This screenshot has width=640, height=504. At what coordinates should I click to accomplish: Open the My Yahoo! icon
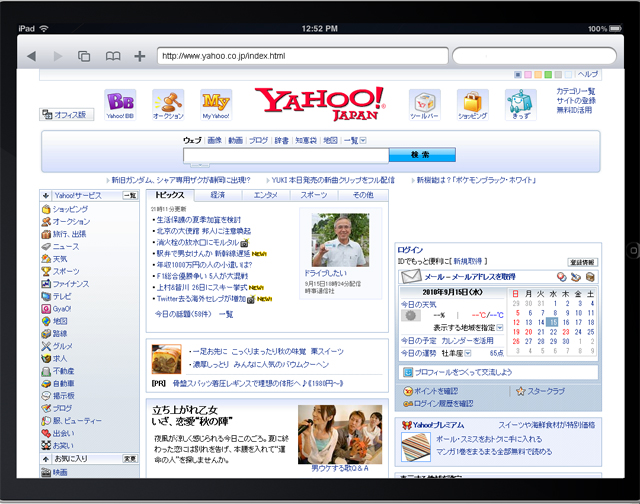(x=216, y=105)
